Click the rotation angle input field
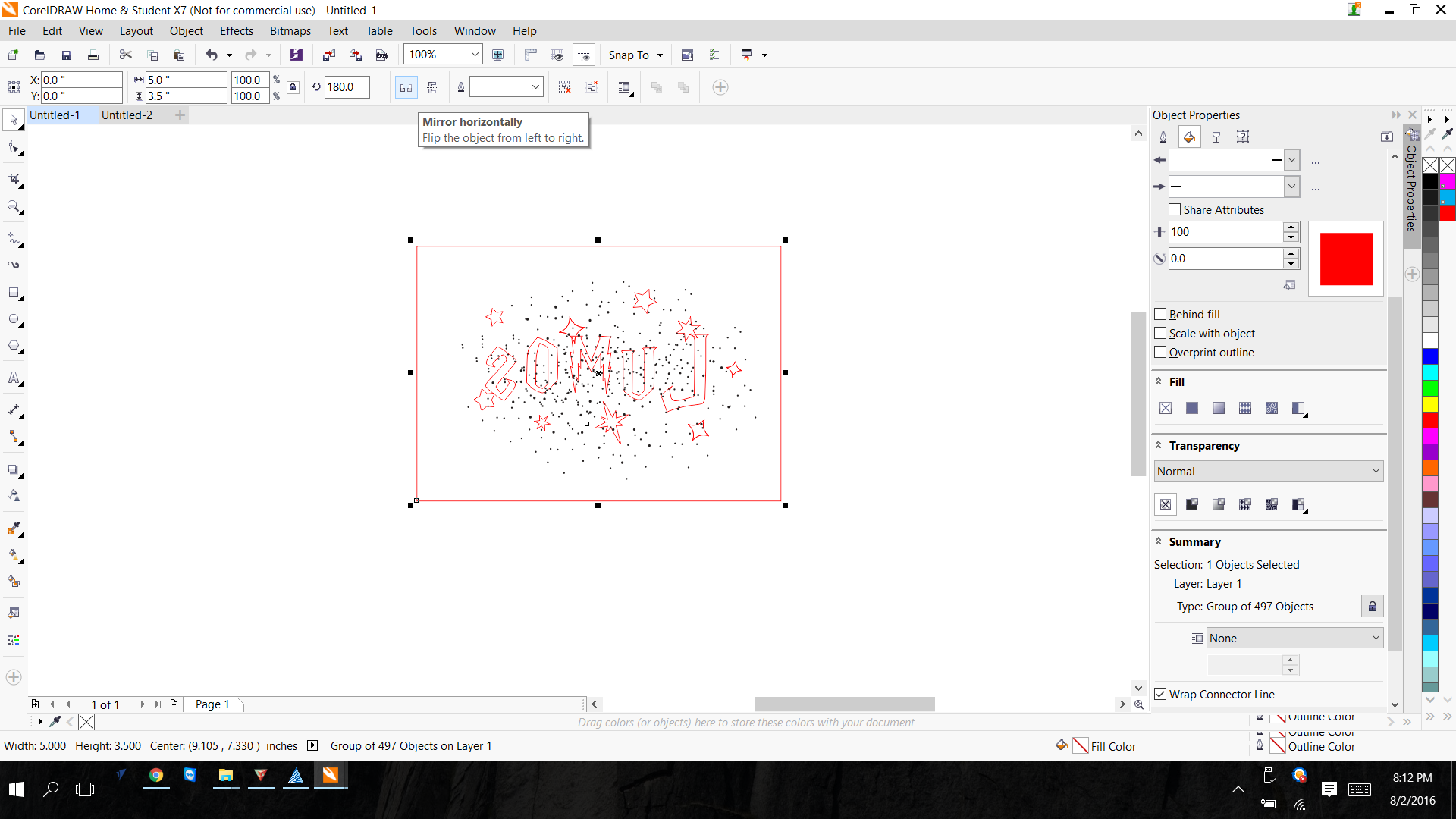 (347, 87)
